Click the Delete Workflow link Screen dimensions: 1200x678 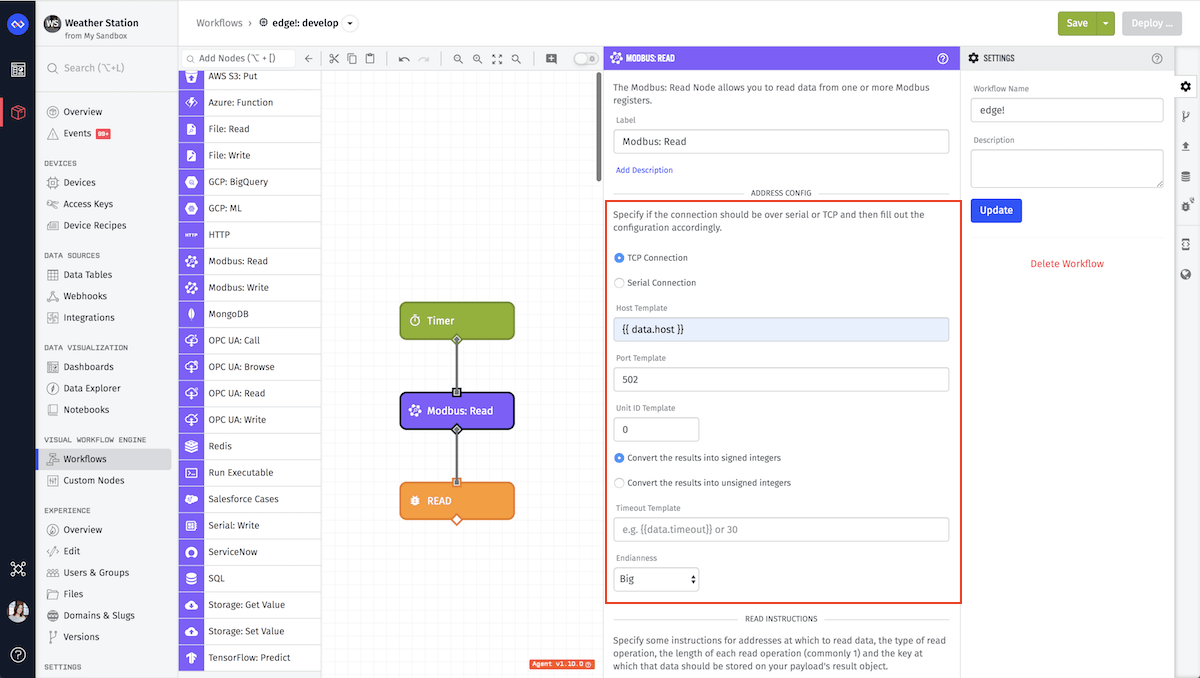coord(1067,264)
